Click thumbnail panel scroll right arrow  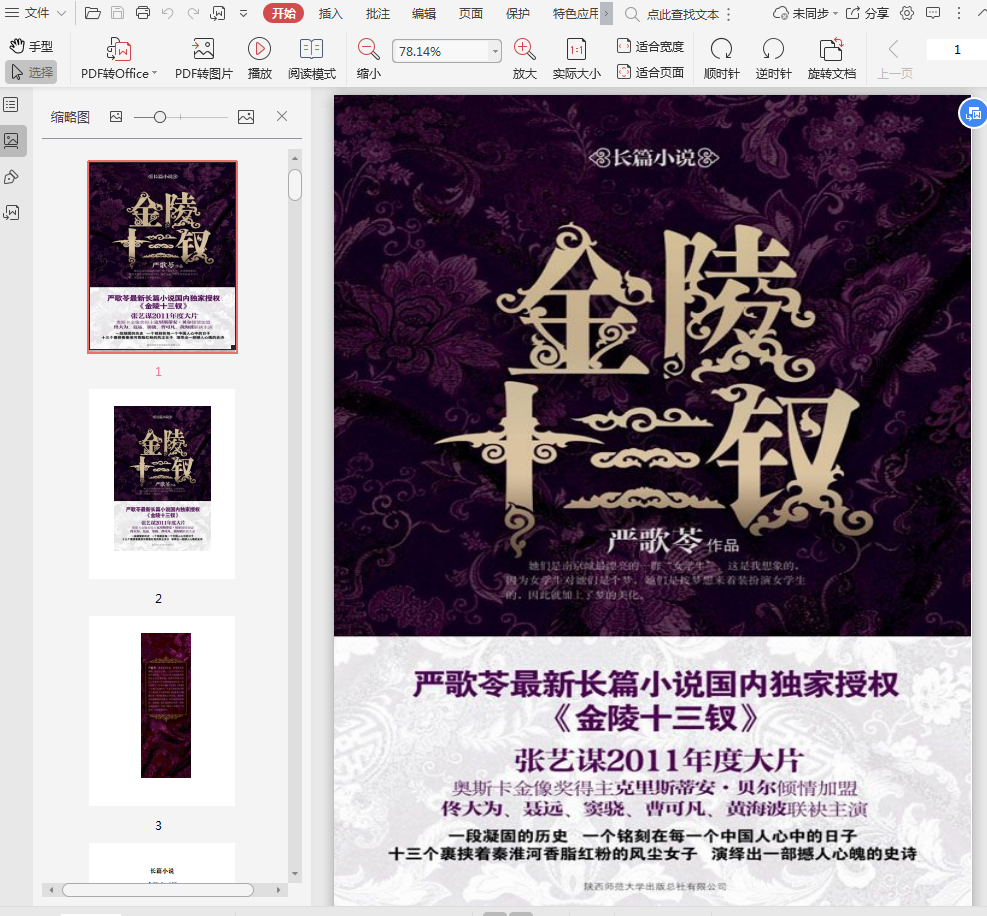[x=279, y=890]
